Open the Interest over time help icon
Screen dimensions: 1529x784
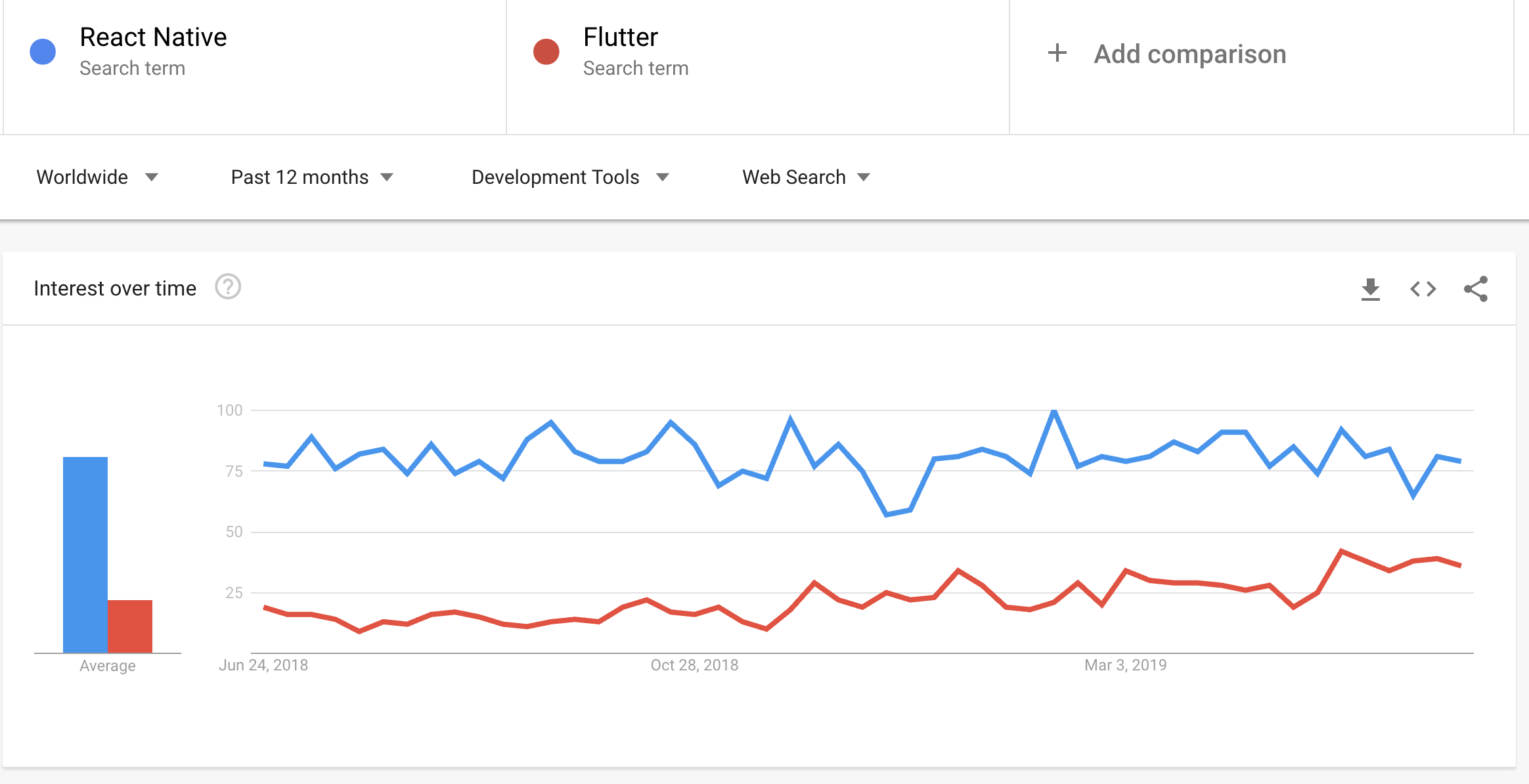coord(228,287)
